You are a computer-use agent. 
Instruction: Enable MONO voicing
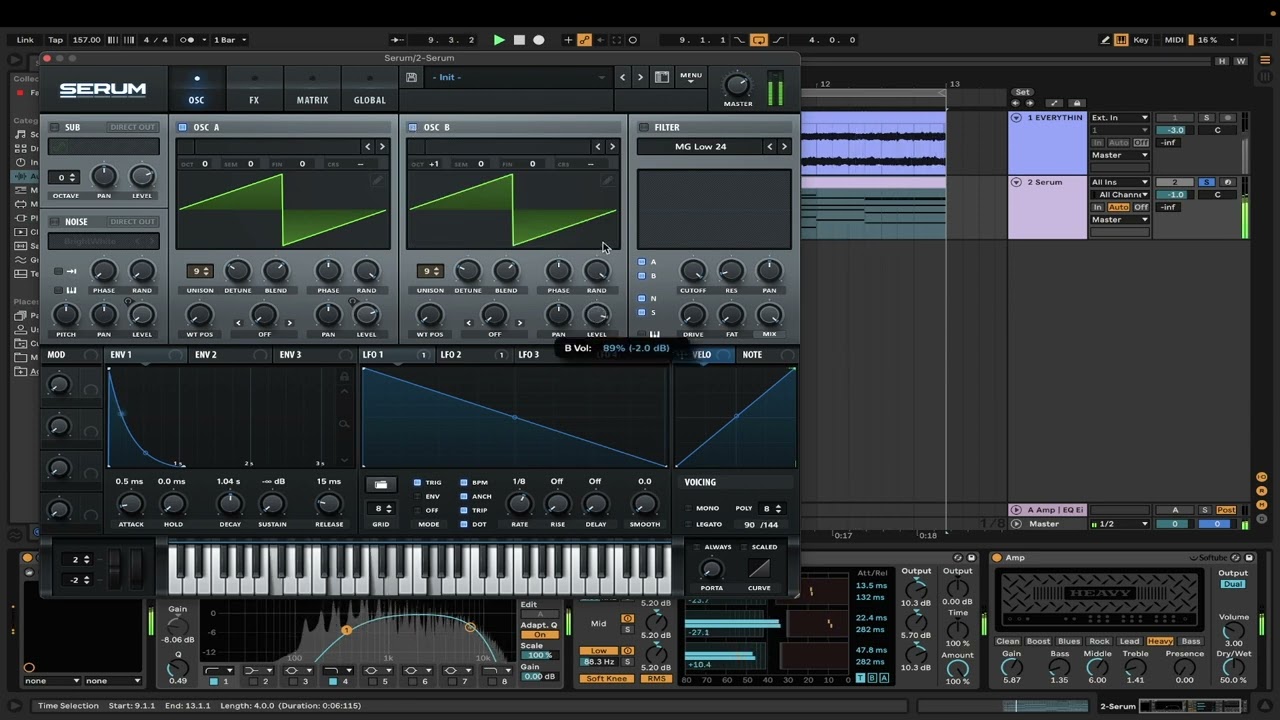[688, 509]
